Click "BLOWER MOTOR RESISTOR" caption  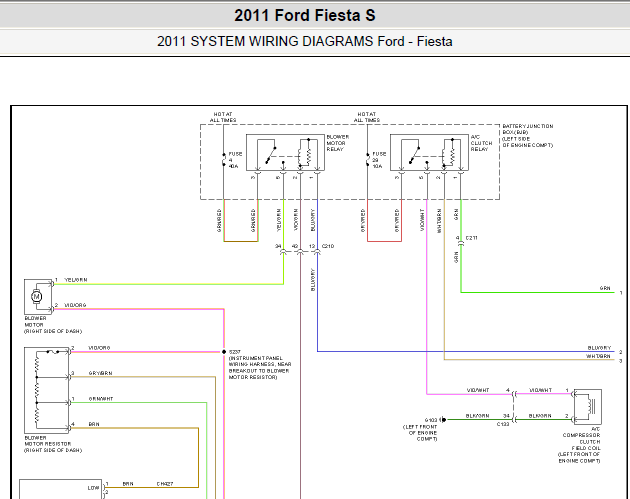click(x=48, y=441)
